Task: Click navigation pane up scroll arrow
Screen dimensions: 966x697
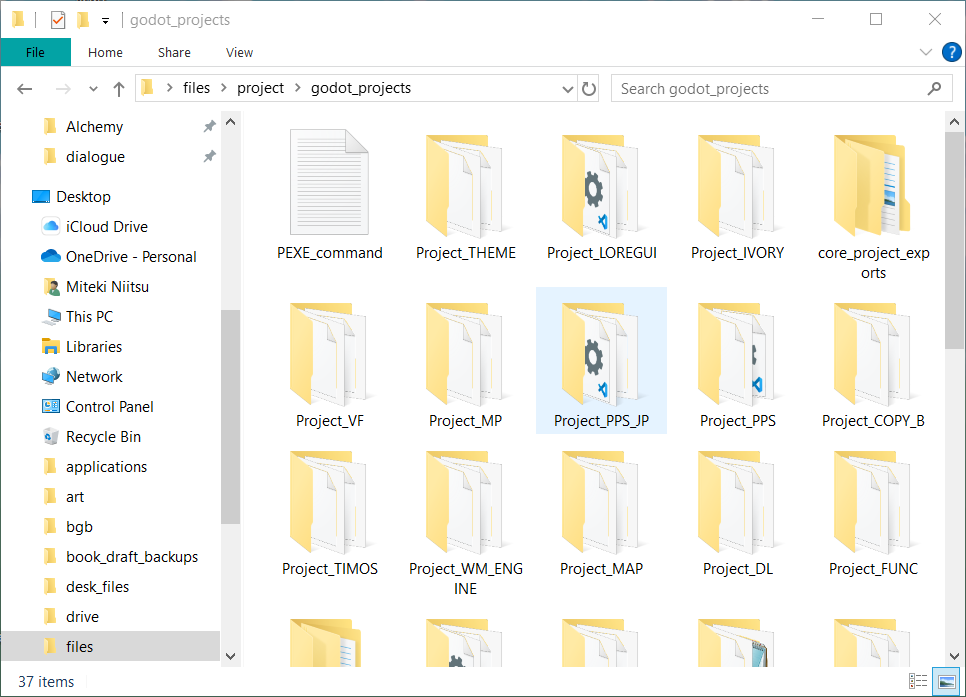Action: click(230, 122)
